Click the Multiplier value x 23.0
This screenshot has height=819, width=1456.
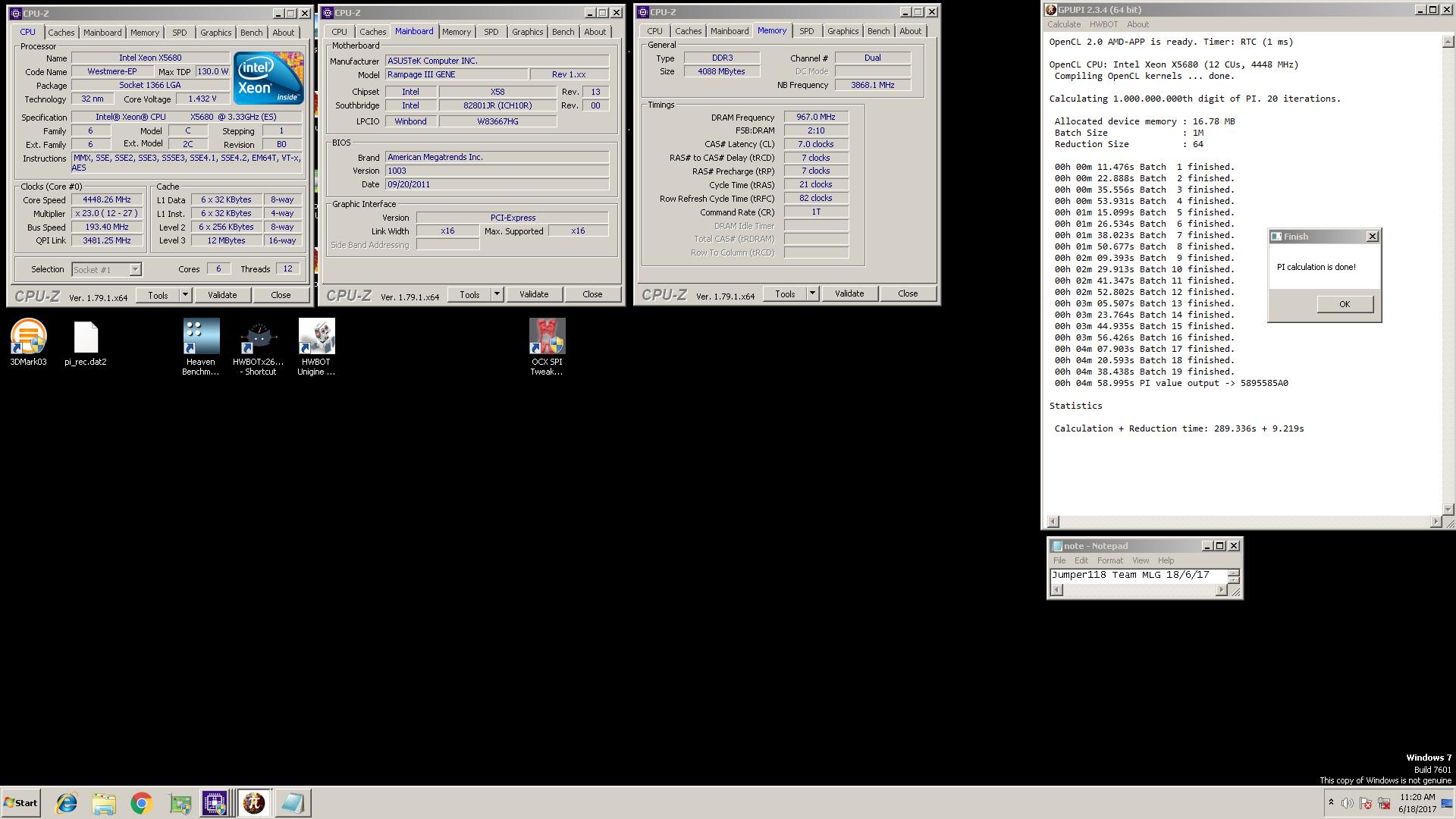point(107,213)
